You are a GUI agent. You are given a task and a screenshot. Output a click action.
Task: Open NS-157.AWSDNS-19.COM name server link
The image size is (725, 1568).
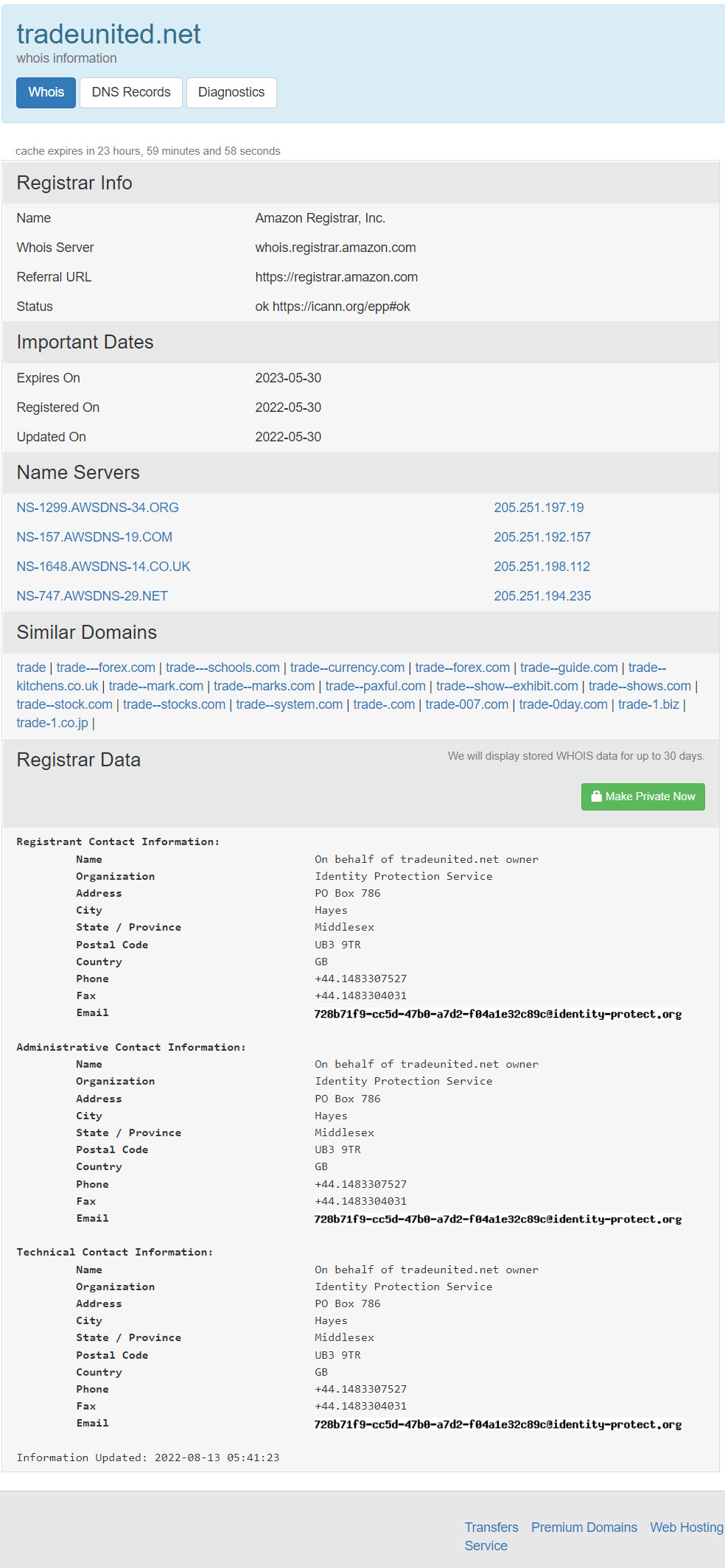(x=94, y=537)
